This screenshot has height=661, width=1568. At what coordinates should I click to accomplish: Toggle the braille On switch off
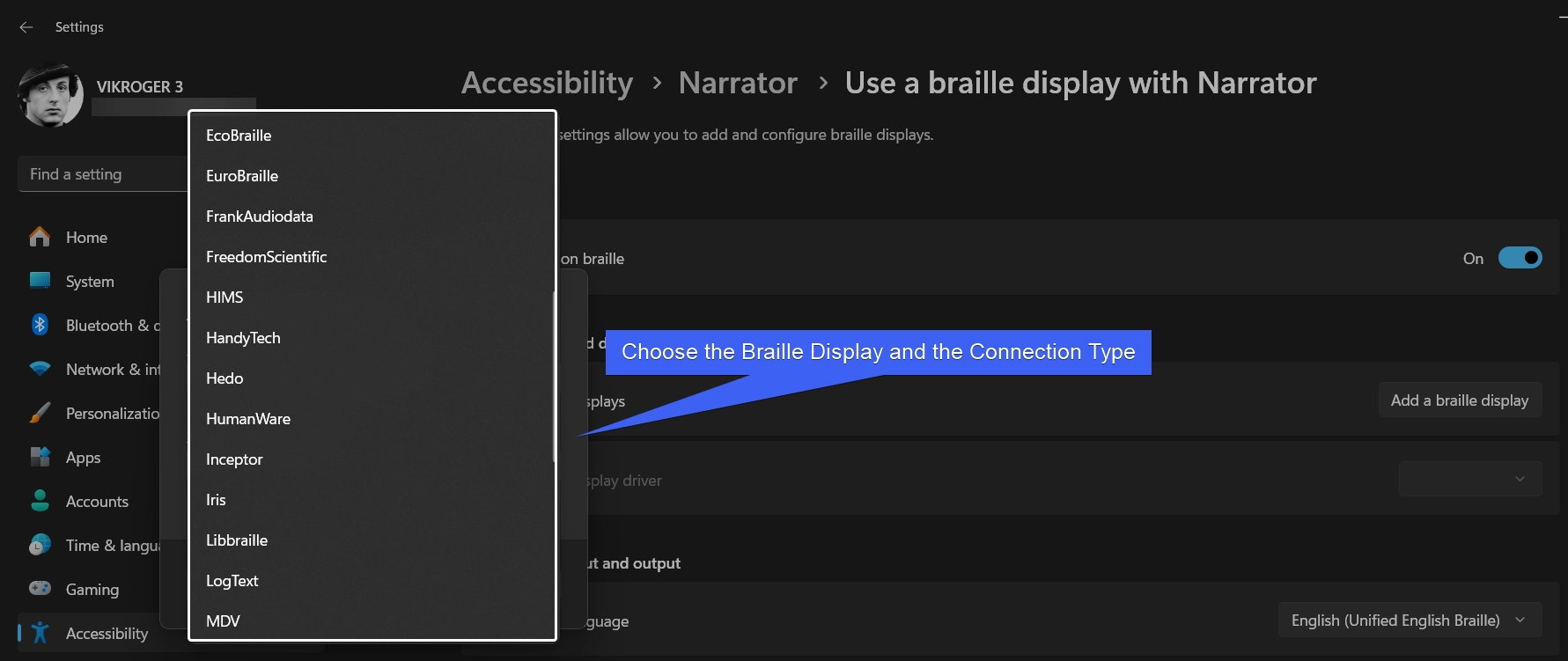point(1520,258)
